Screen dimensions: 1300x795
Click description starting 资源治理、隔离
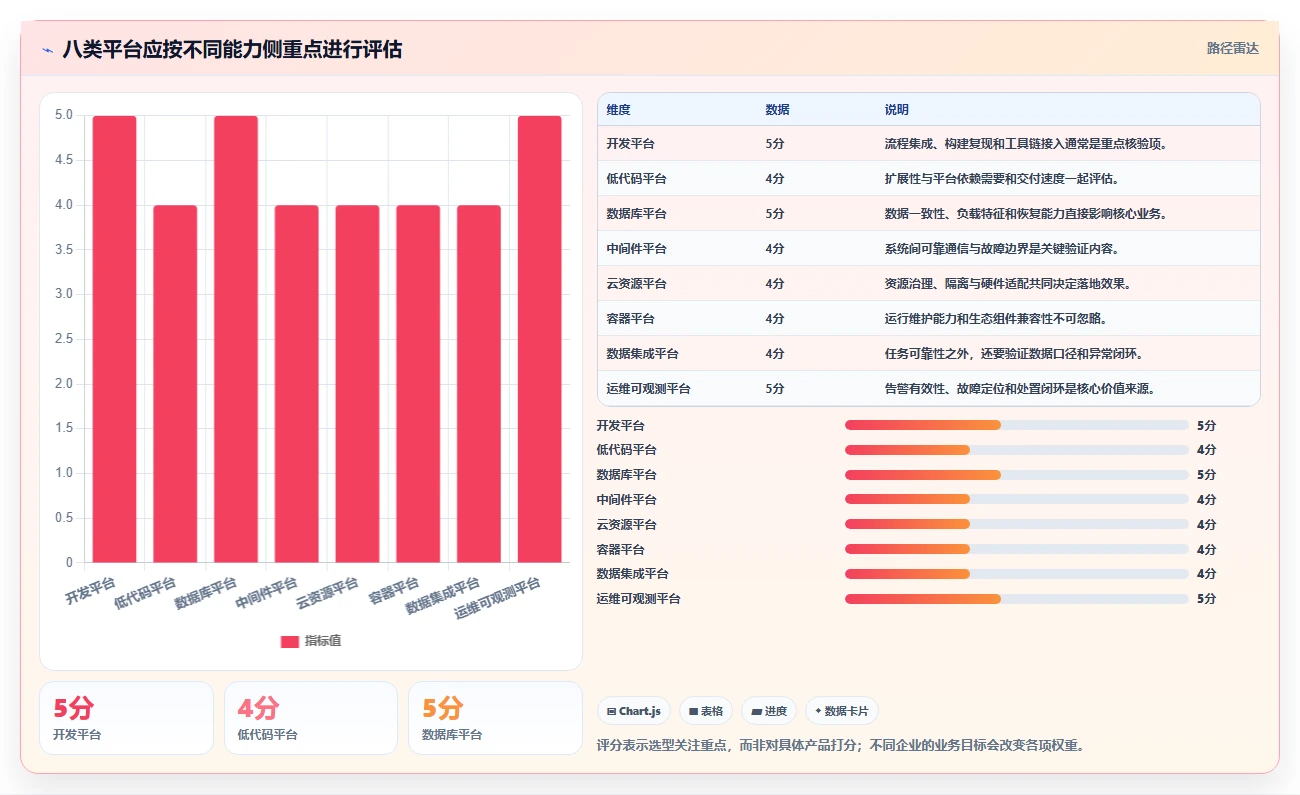tap(1008, 284)
